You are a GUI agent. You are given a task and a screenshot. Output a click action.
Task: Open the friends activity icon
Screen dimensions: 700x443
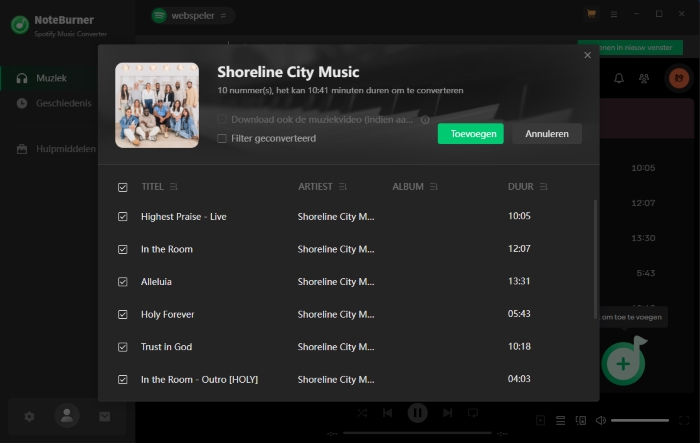pos(644,79)
